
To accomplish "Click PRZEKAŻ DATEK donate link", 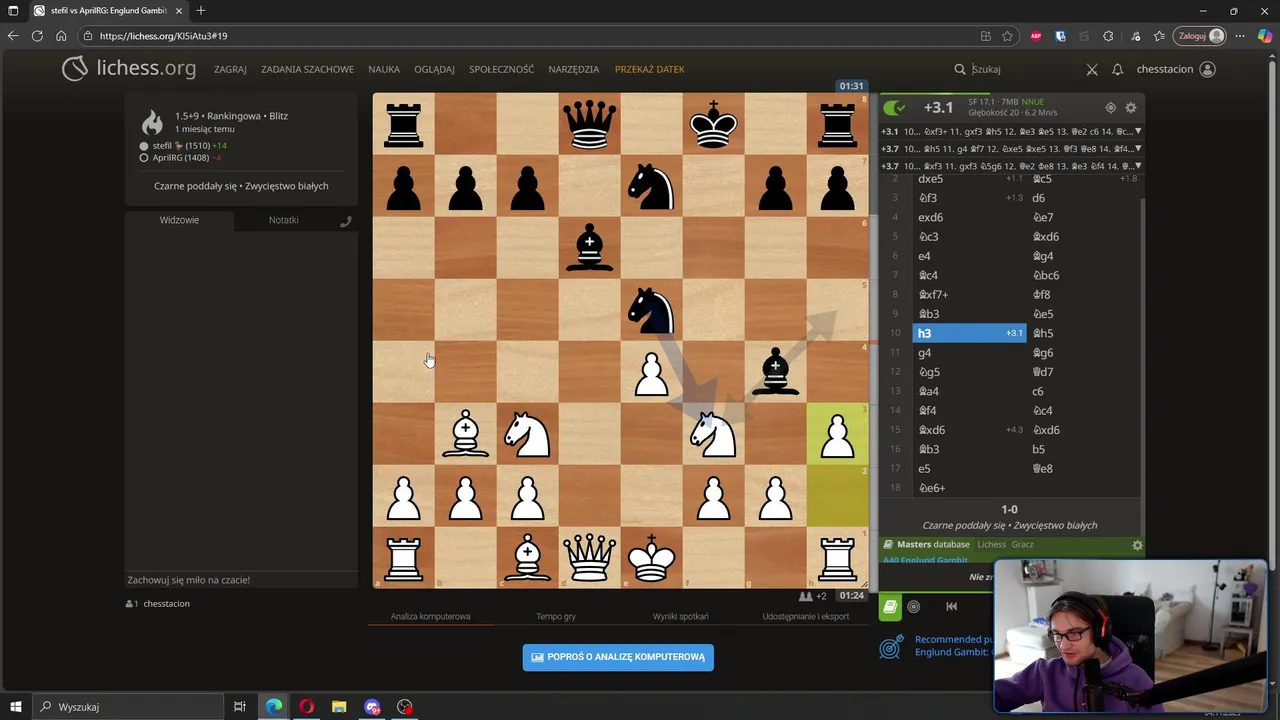I will (650, 69).
